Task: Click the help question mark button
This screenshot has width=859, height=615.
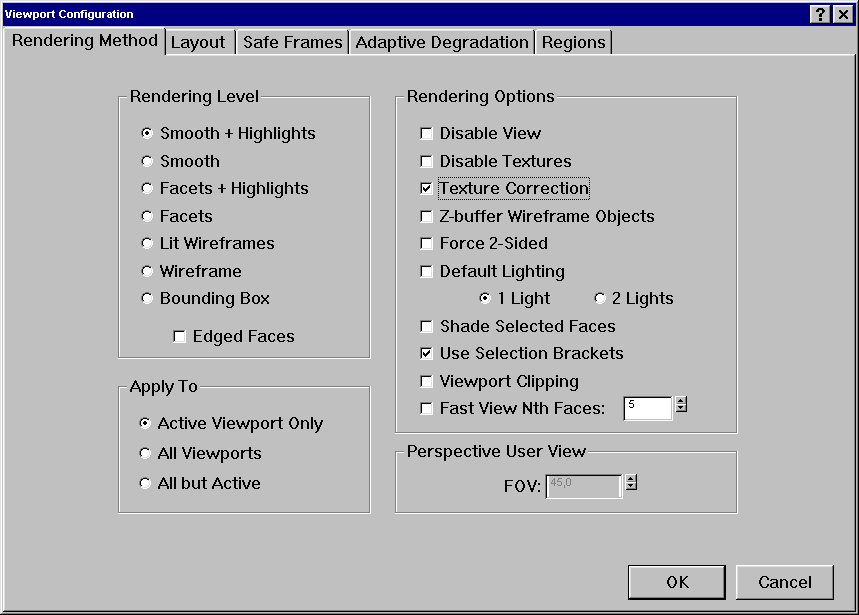Action: tap(820, 14)
